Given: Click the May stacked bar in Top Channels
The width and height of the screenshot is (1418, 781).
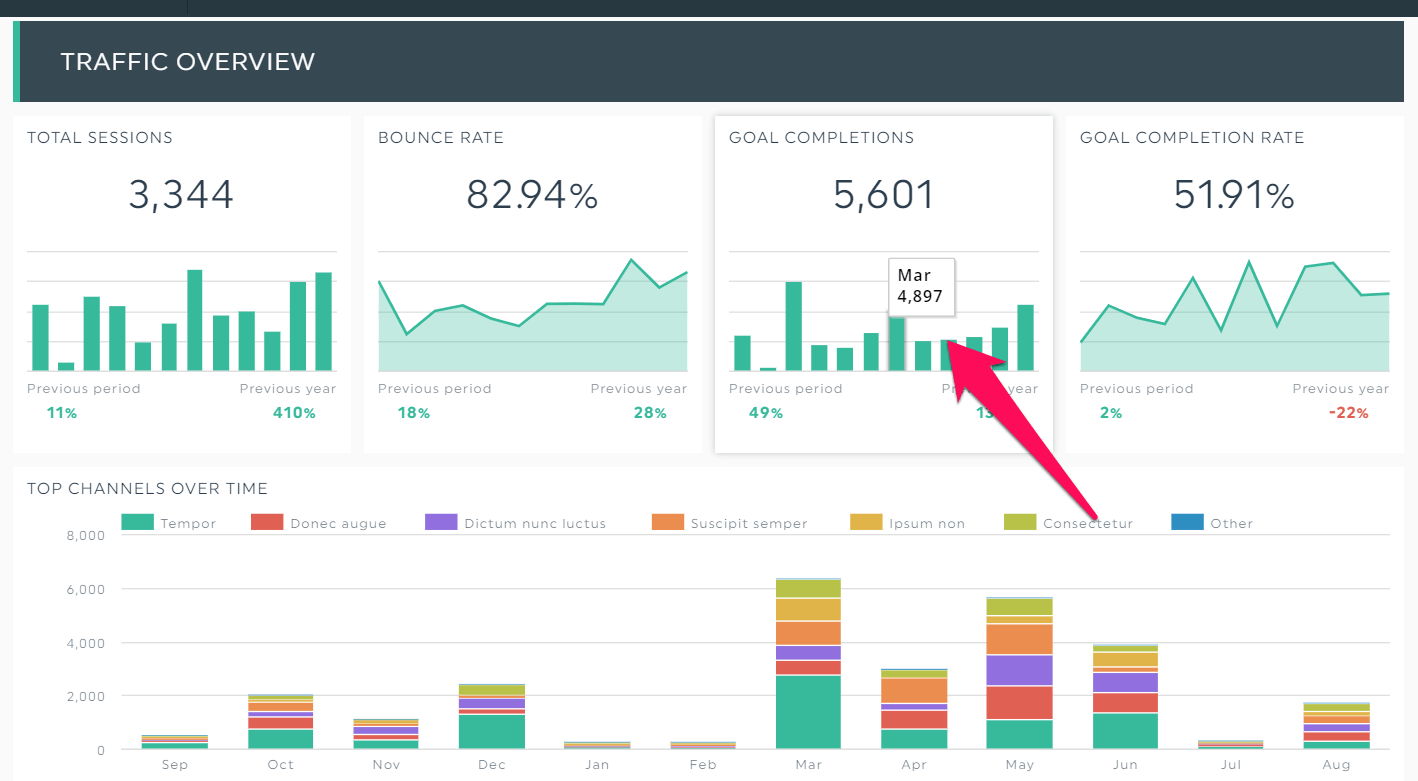Looking at the screenshot, I should click(1019, 672).
